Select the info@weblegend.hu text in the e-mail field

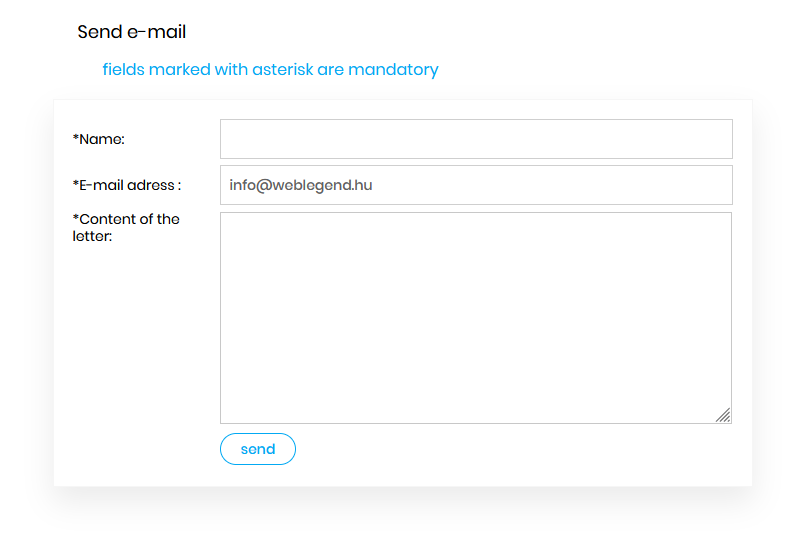pyautogui.click(x=301, y=185)
